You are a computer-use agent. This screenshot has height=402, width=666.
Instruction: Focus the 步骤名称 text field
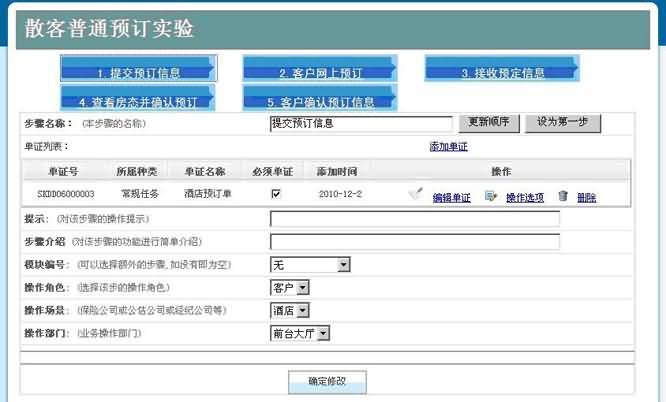[360, 124]
